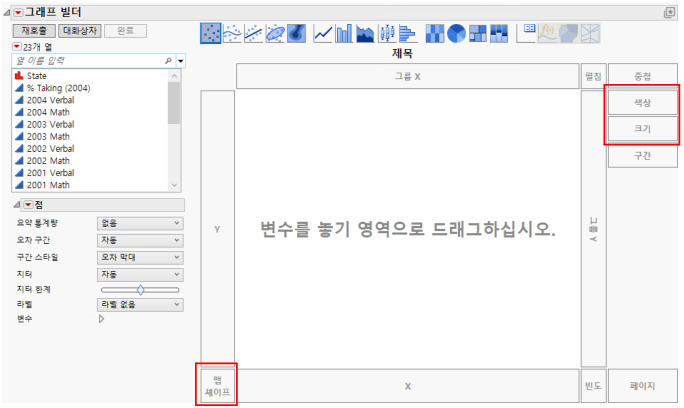Select the Histogram icon
The height and width of the screenshot is (408, 684).
tap(407, 34)
